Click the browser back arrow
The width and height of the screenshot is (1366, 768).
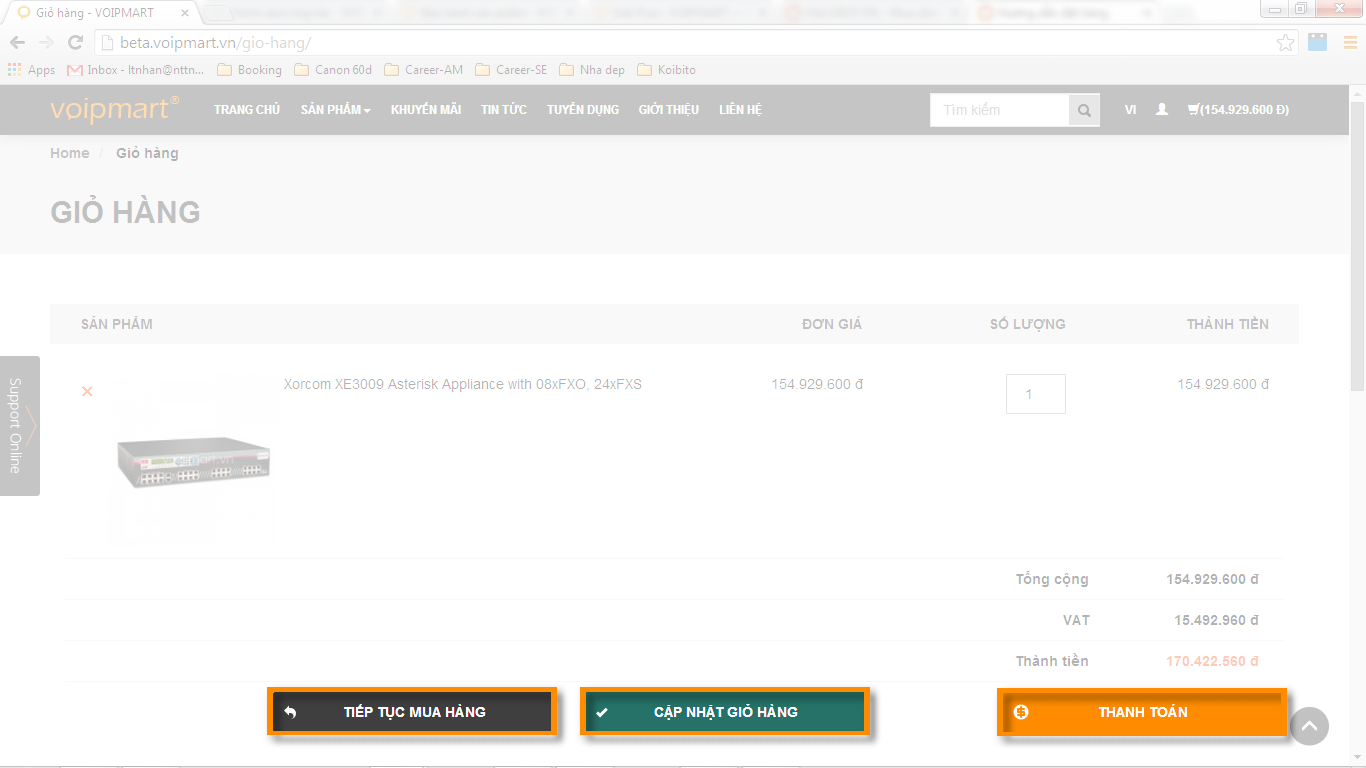coord(18,42)
